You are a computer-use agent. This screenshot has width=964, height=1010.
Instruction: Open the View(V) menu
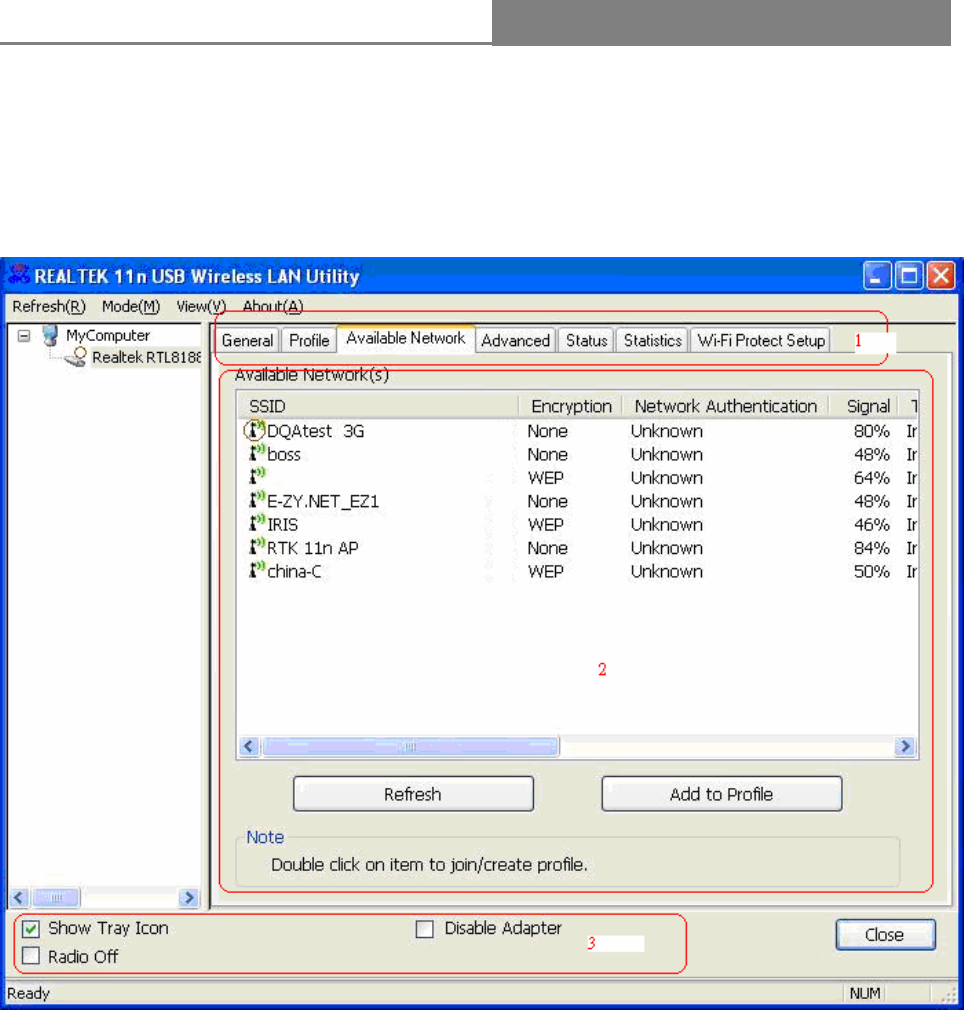201,307
